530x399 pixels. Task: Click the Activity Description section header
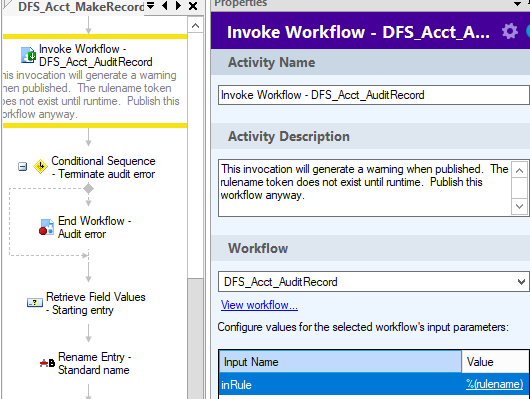click(x=370, y=136)
